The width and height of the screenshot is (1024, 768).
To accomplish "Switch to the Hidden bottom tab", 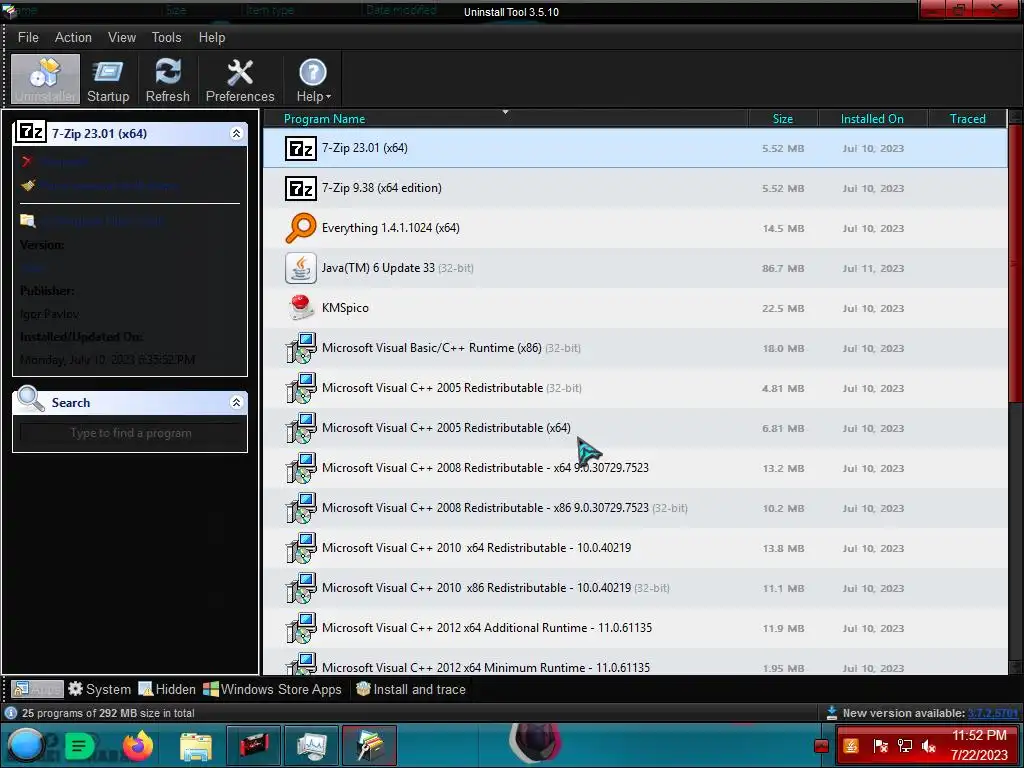I will click(167, 689).
